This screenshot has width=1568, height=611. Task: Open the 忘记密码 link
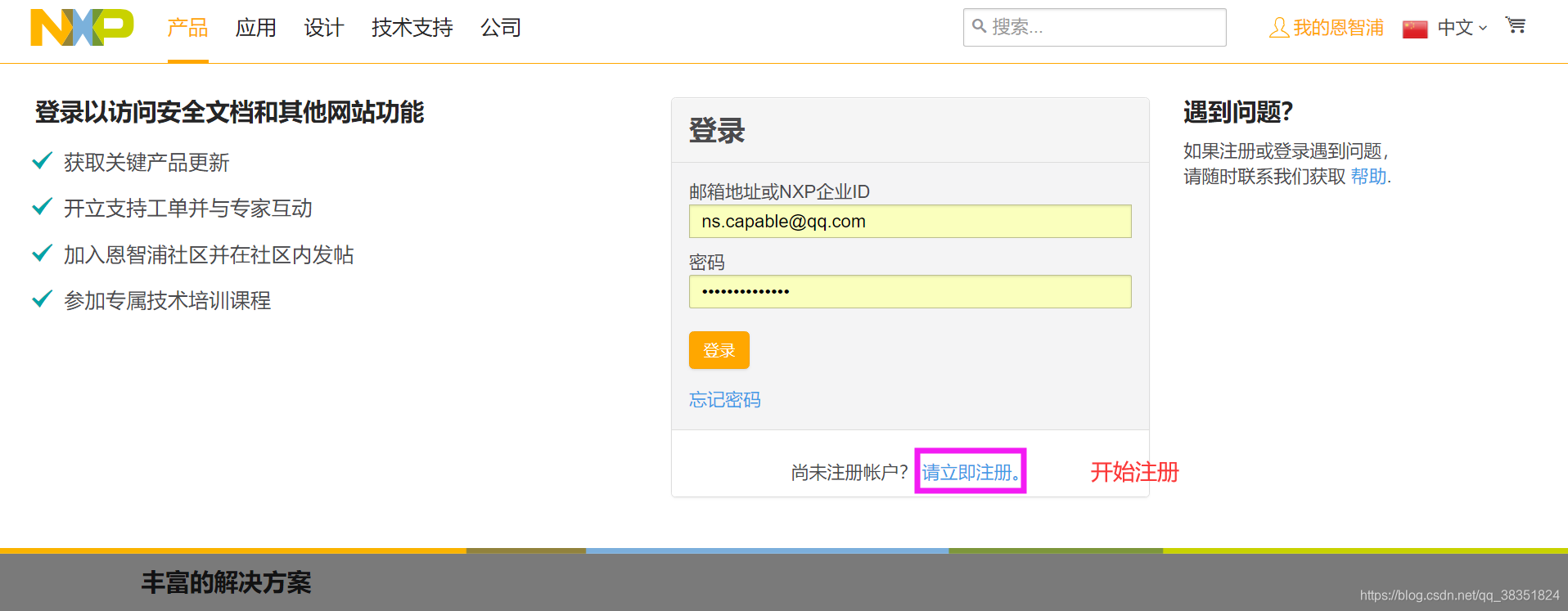coord(724,399)
